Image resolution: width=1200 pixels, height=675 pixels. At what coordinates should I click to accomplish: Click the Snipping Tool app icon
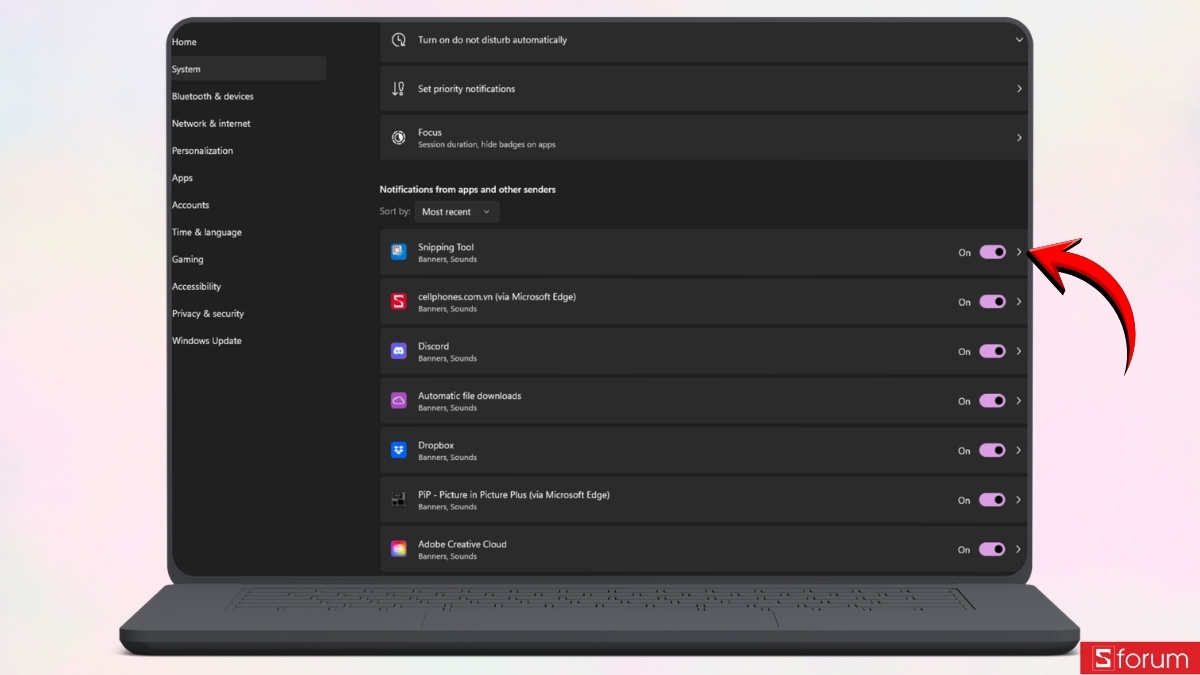pyautogui.click(x=398, y=252)
